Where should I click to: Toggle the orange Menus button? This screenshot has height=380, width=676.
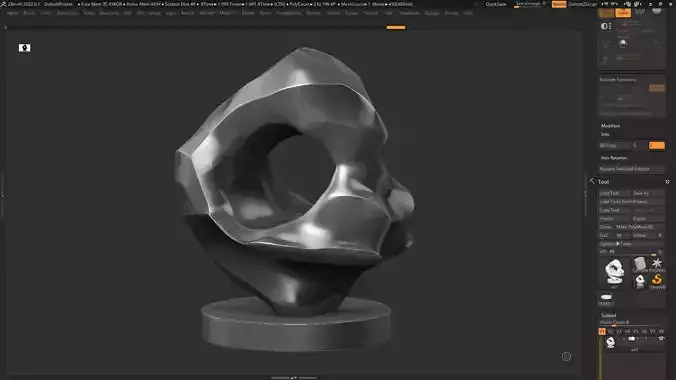(x=559, y=4)
